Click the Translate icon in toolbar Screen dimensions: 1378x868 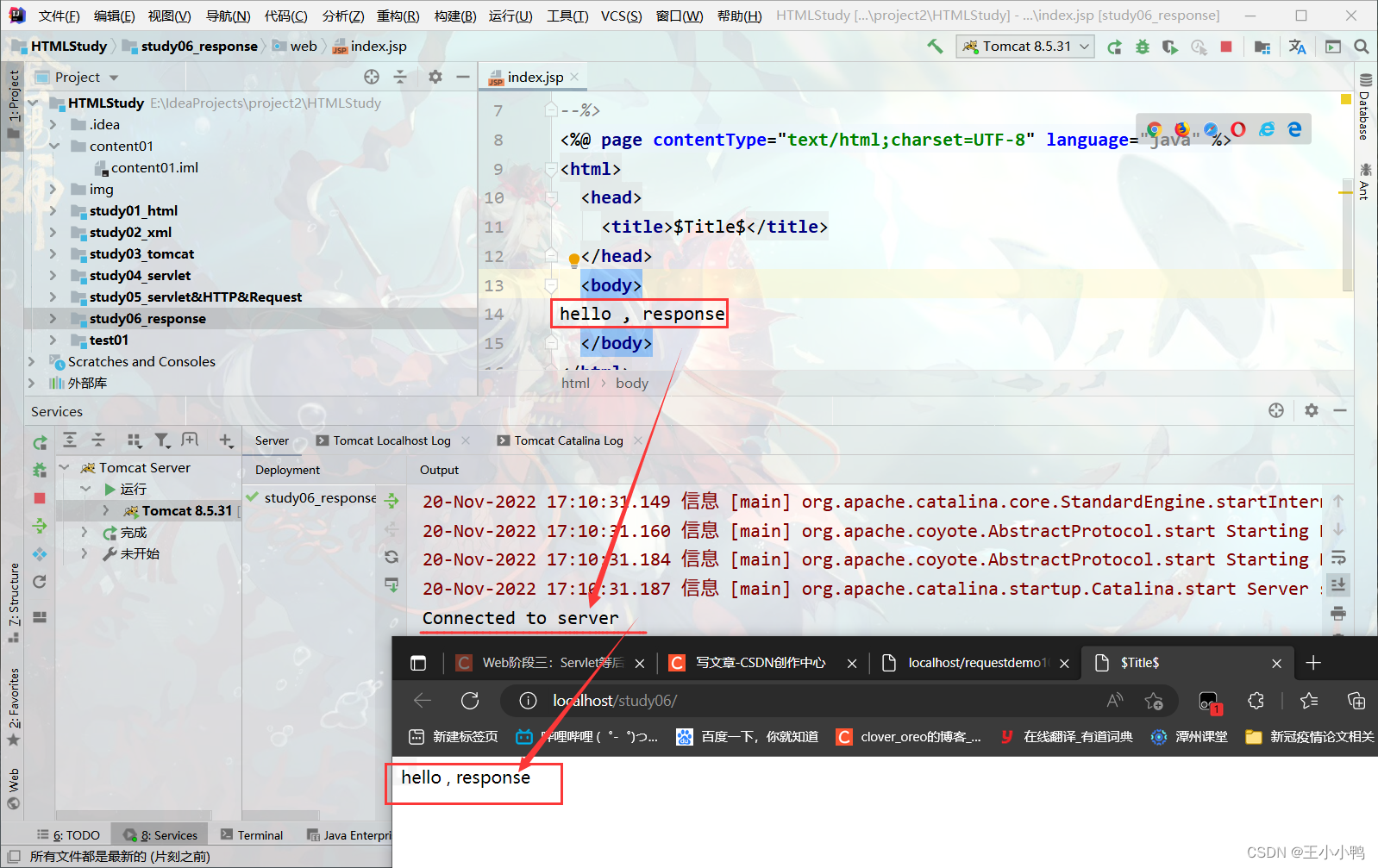1297,47
